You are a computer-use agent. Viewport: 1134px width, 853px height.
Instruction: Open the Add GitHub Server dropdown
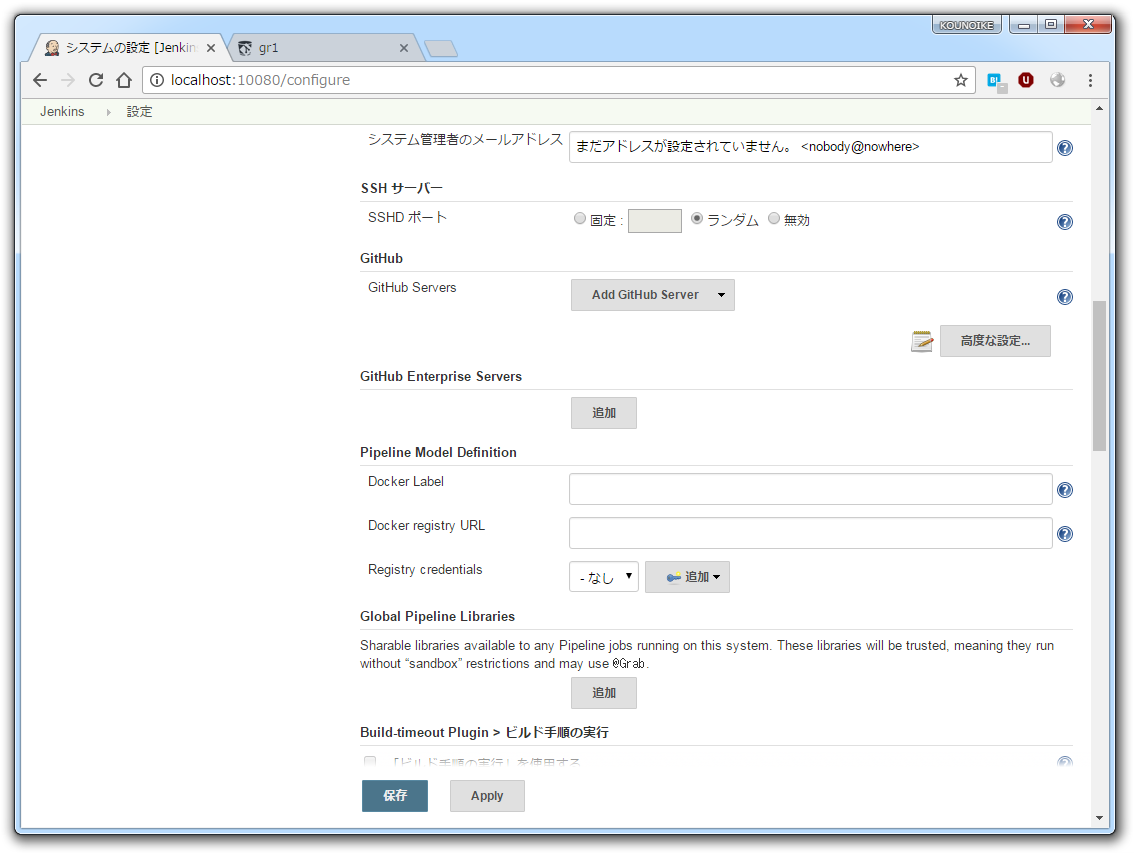[x=652, y=295]
